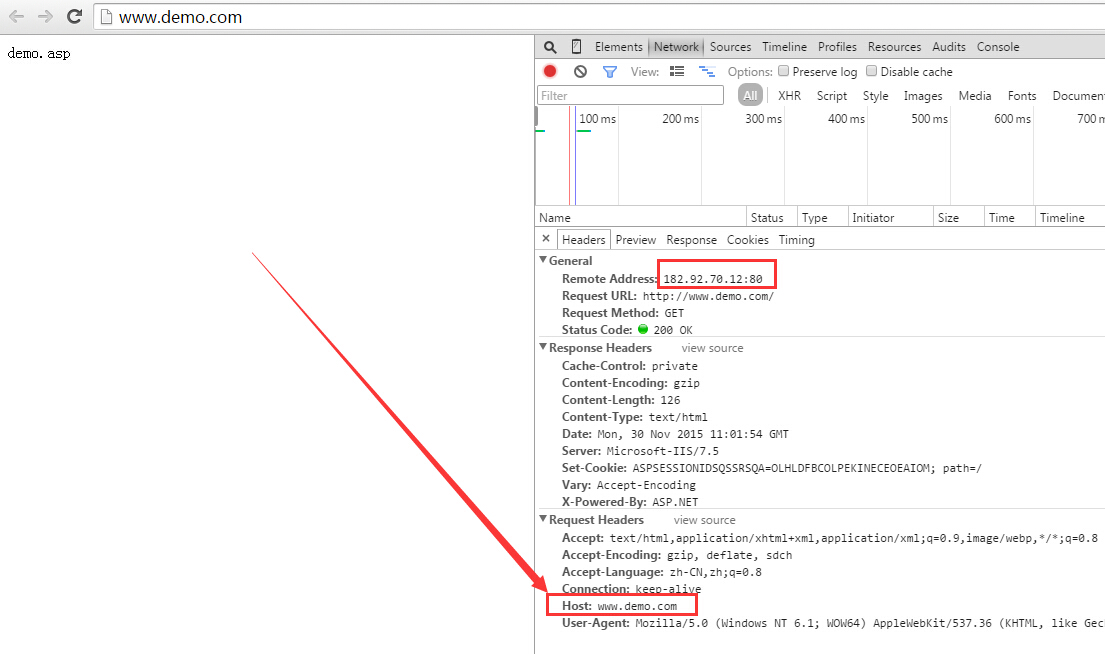Clear the network log
The width and height of the screenshot is (1105, 654).
(580, 72)
